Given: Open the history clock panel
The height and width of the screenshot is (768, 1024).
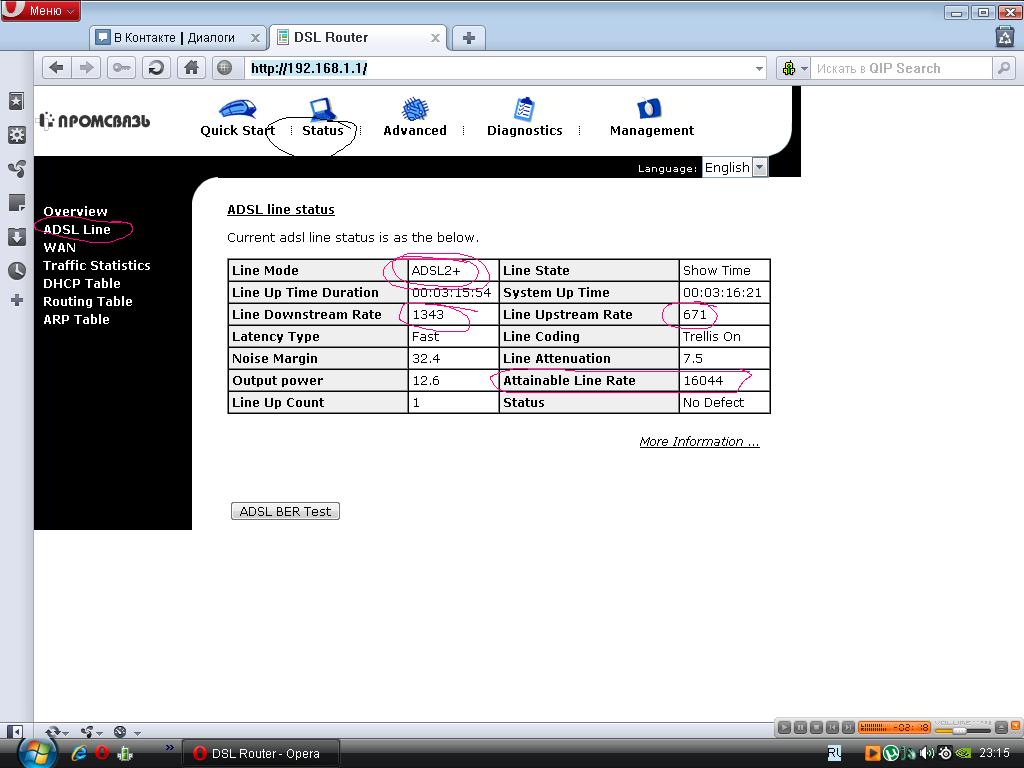Looking at the screenshot, I should (x=16, y=271).
